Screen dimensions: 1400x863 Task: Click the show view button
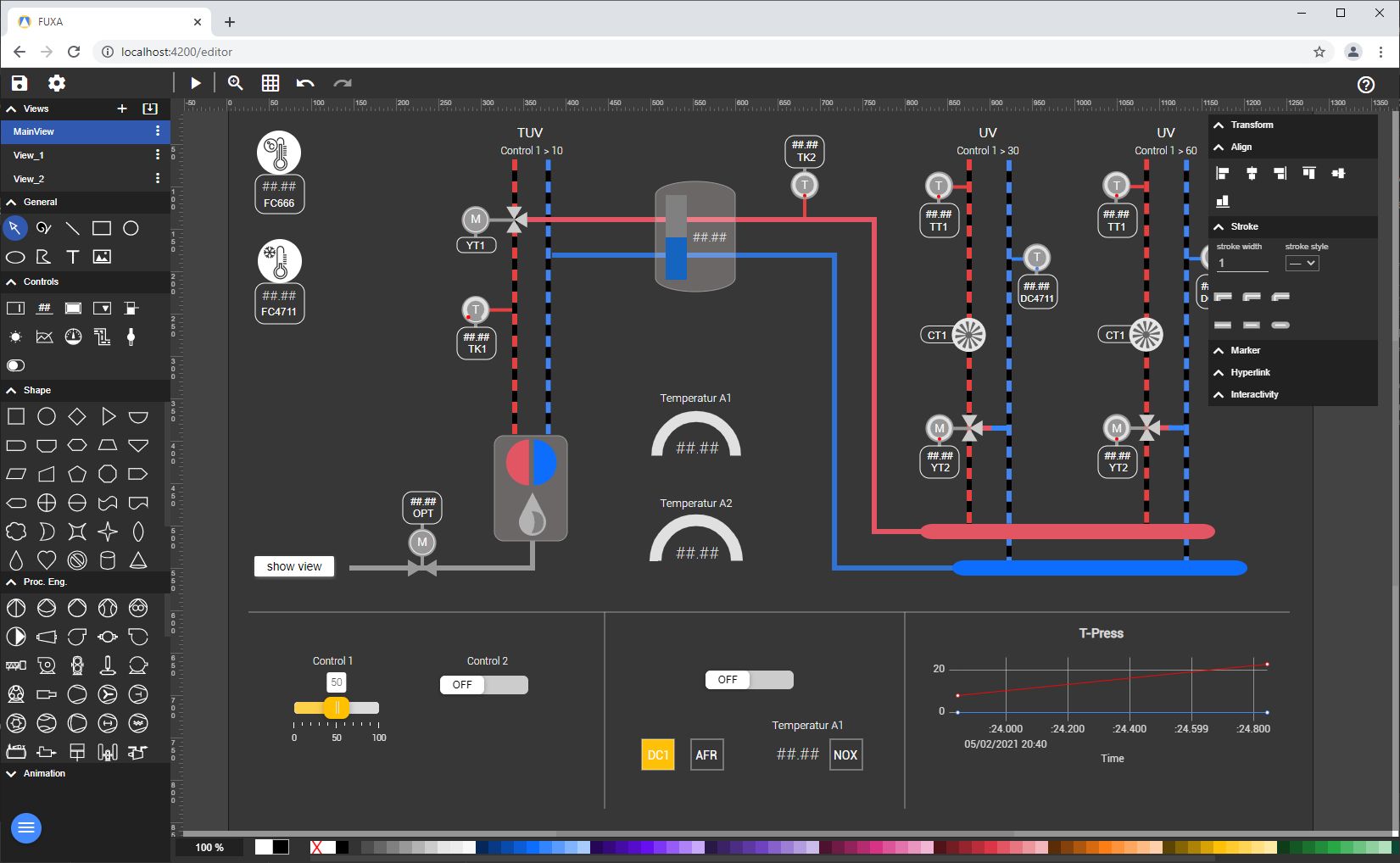(293, 565)
